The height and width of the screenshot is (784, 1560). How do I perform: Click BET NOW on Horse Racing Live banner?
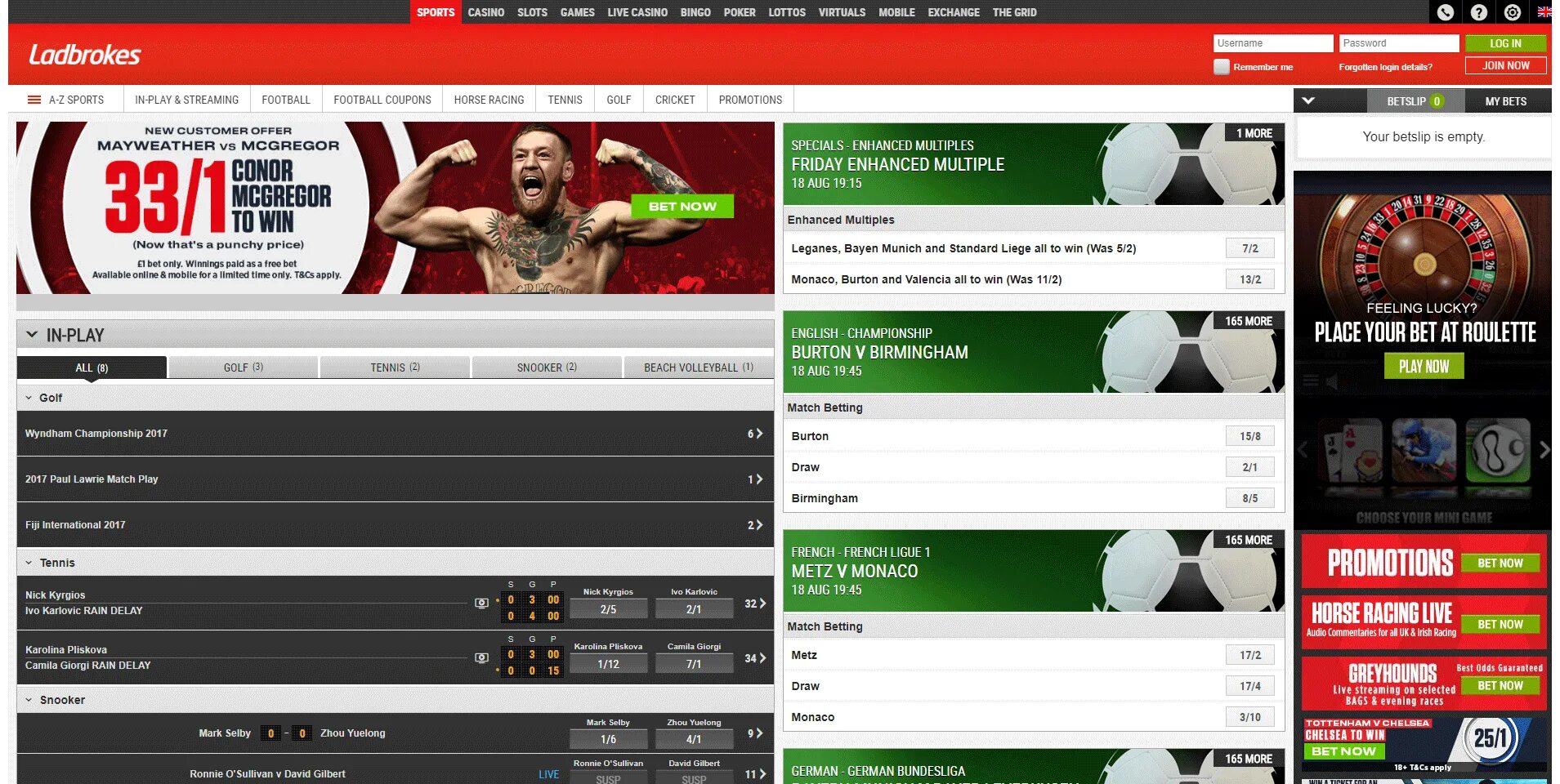(x=1500, y=624)
